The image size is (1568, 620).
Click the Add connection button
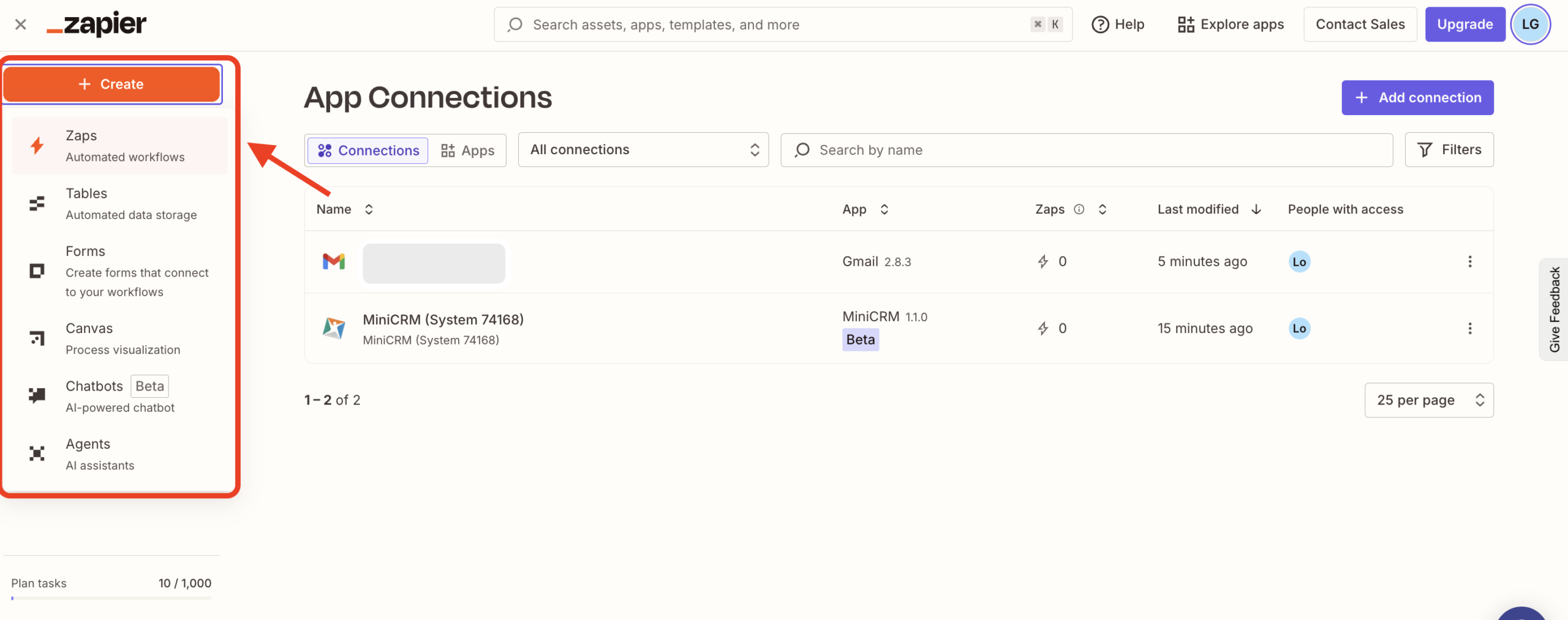tap(1417, 98)
